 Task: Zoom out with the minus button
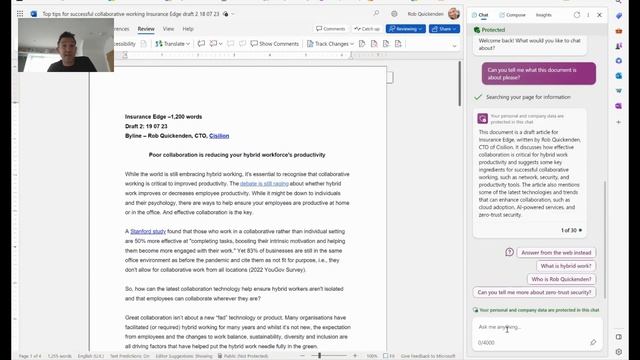302,356
